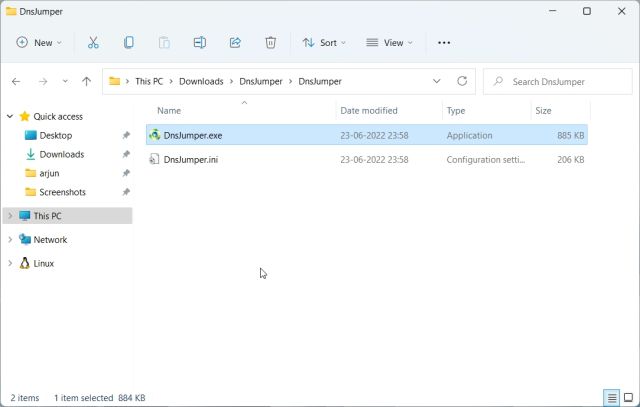Click last DnsJumper breadcrumb segment

click(320, 81)
